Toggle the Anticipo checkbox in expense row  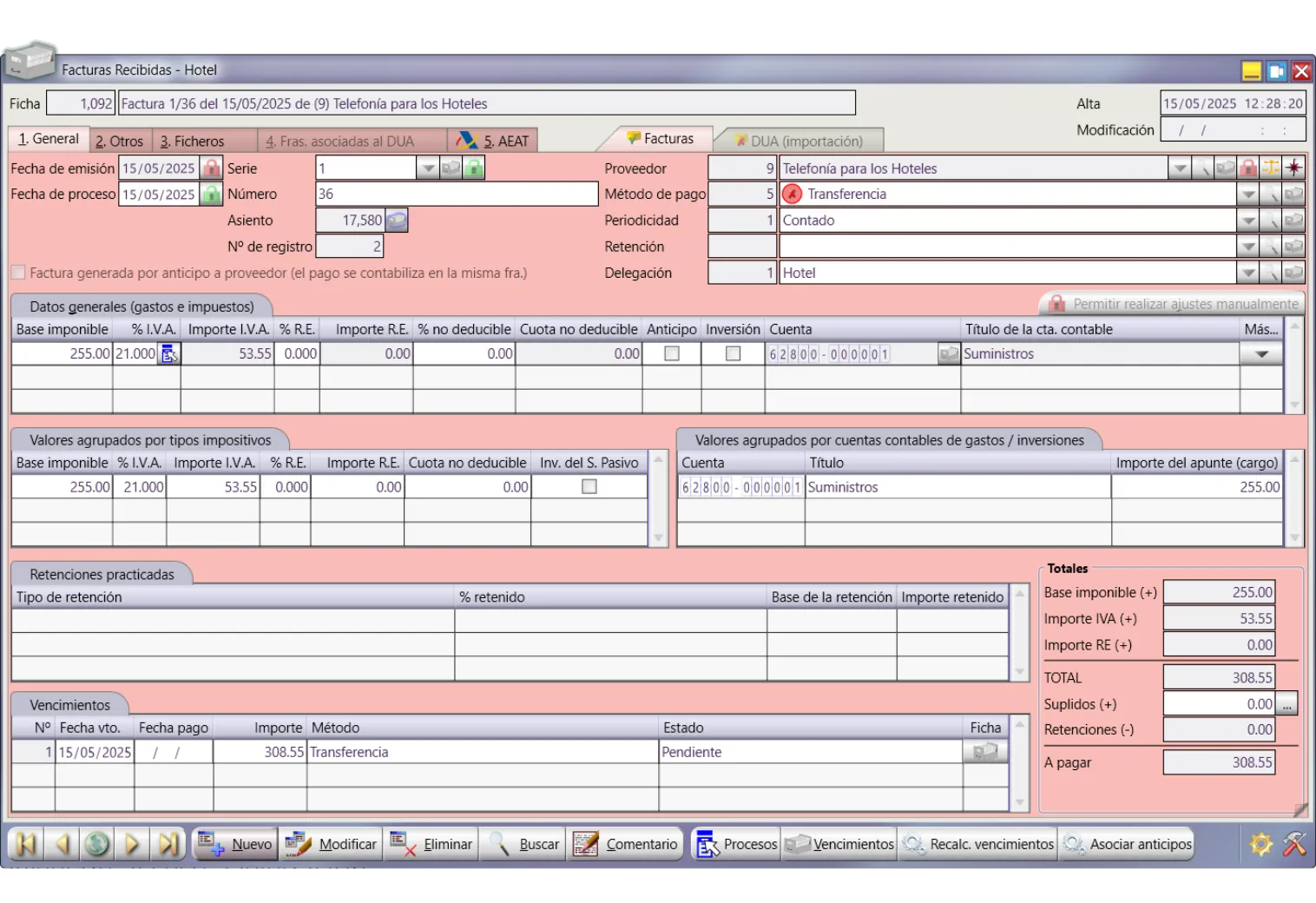pos(671,353)
